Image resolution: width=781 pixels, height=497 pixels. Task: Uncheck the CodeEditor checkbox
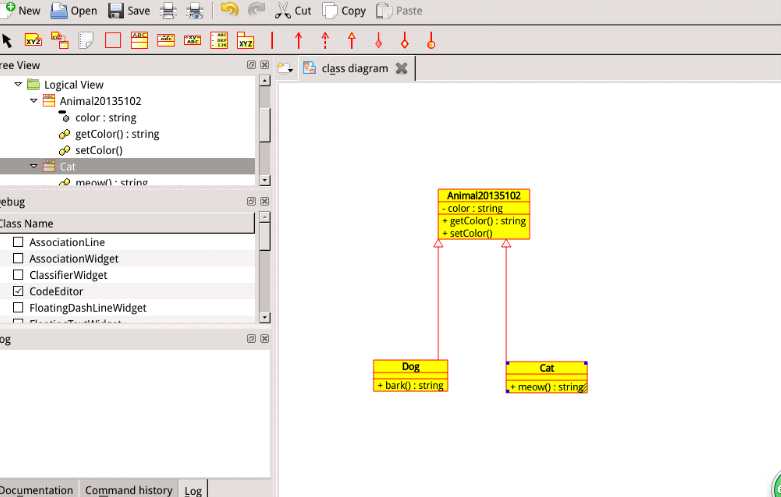[x=18, y=291]
